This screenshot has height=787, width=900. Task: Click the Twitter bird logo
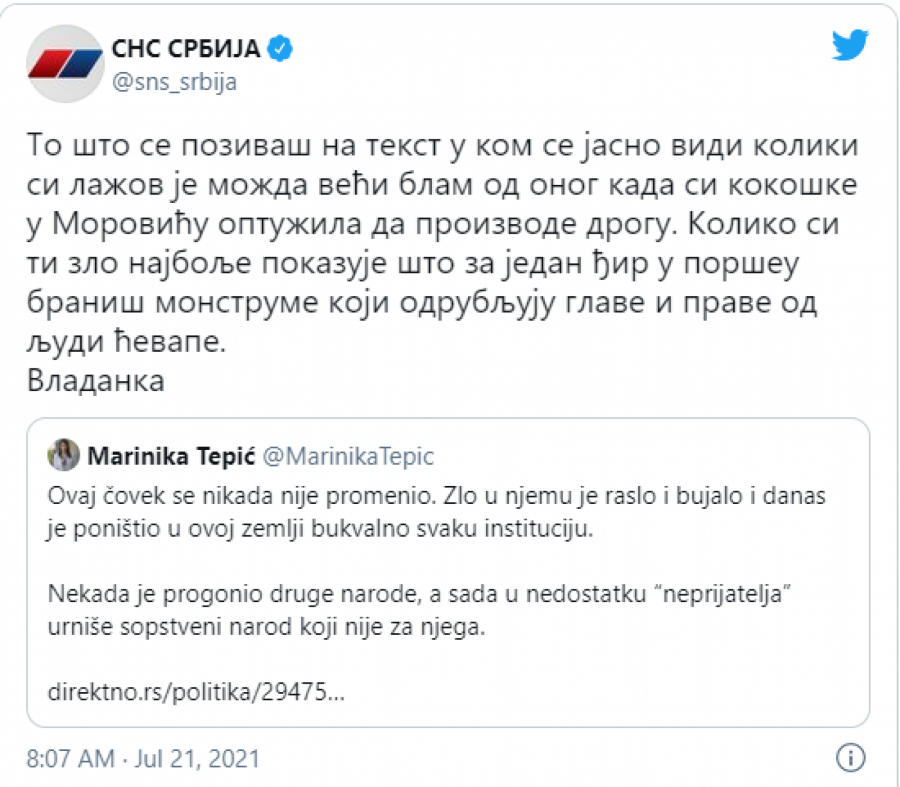850,44
